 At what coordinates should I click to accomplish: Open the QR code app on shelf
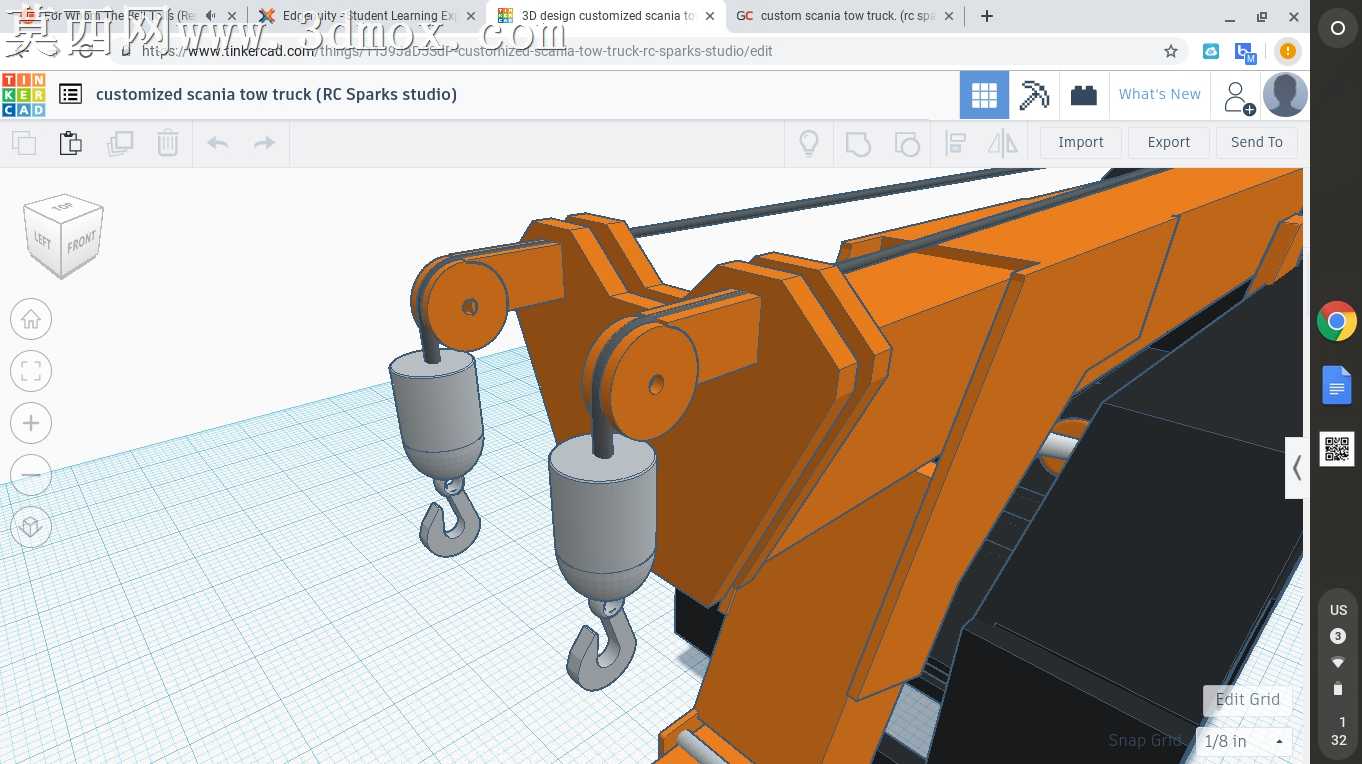tap(1337, 449)
